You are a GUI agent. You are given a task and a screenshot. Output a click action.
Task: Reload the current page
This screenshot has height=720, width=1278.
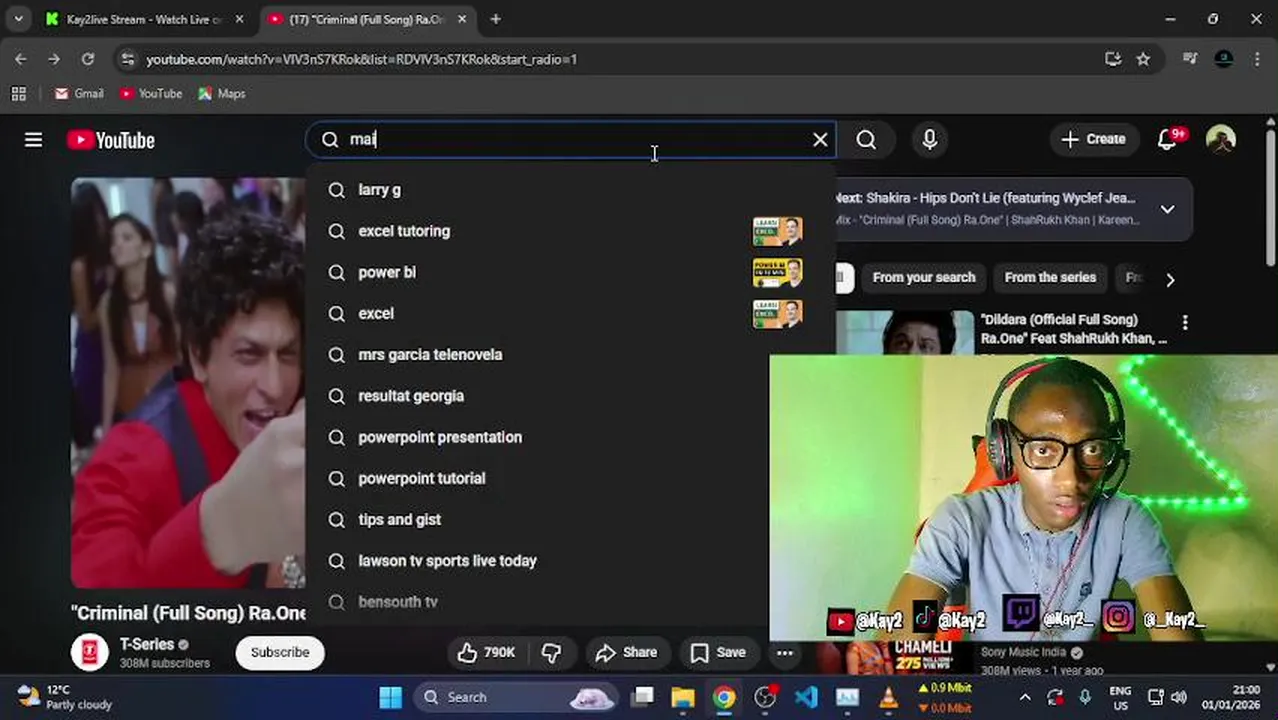88,59
